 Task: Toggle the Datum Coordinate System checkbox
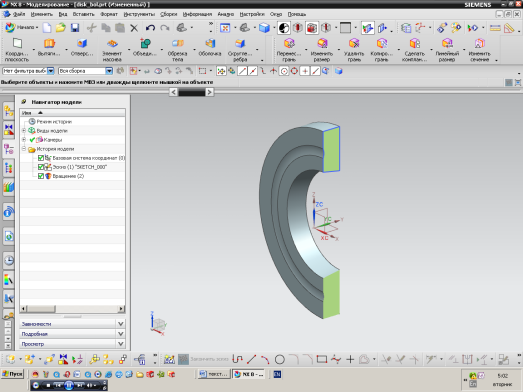41,158
